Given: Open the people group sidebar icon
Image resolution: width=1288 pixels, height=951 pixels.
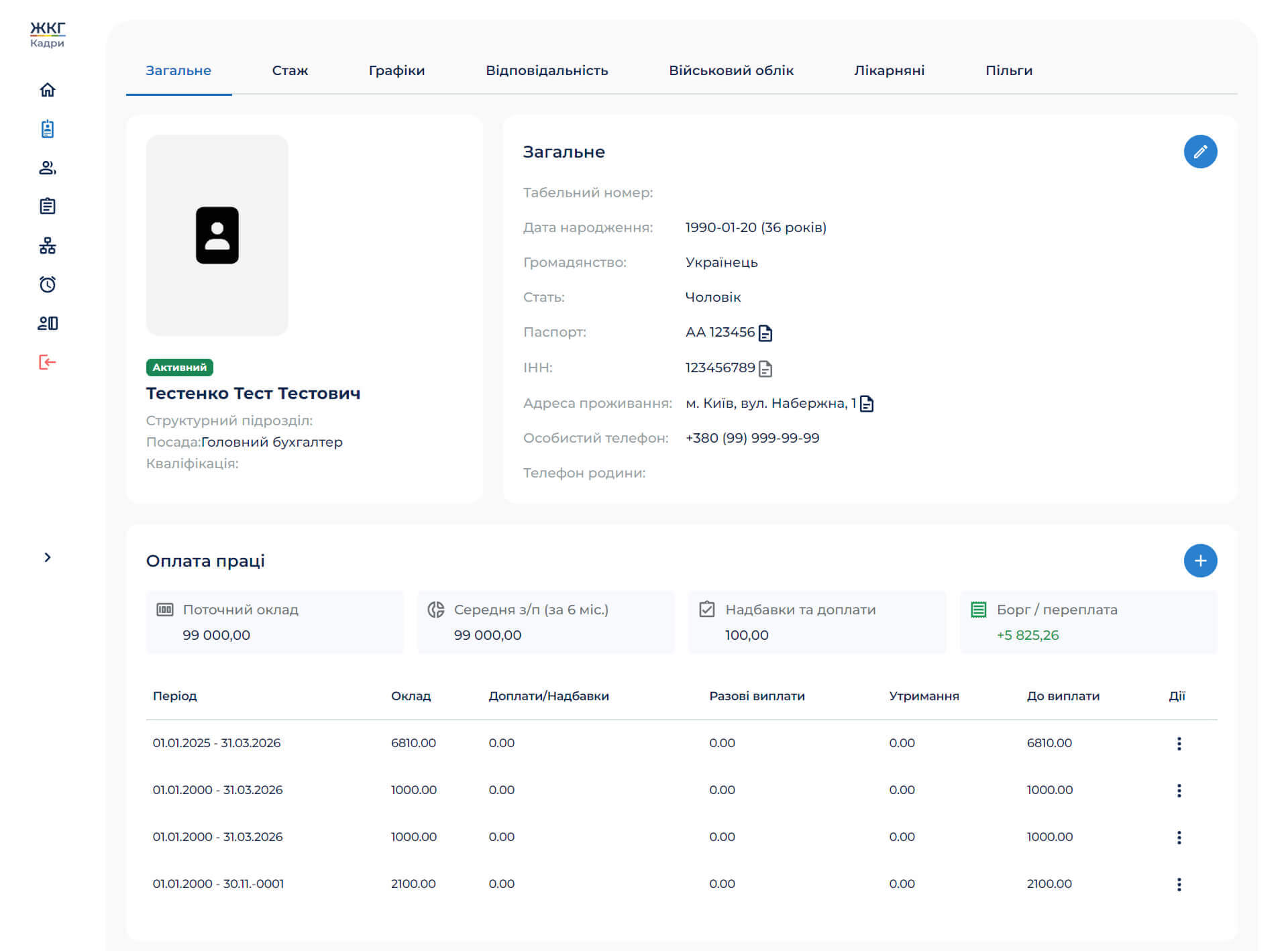Looking at the screenshot, I should (47, 168).
